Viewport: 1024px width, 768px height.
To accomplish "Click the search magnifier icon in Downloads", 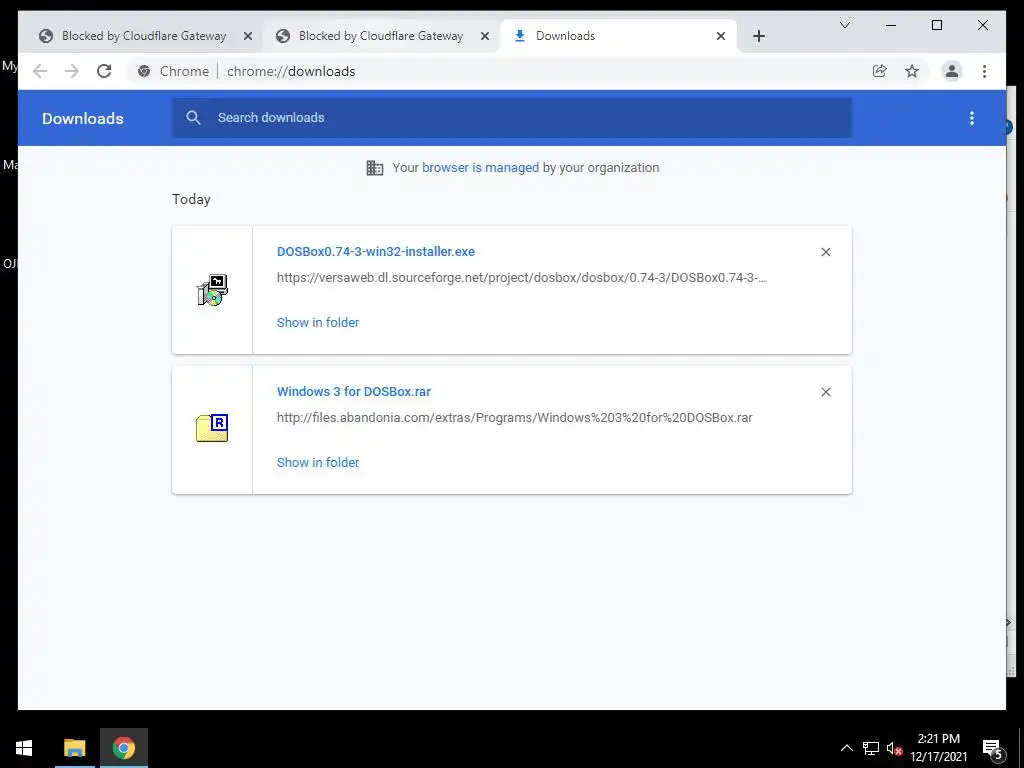I will (193, 118).
